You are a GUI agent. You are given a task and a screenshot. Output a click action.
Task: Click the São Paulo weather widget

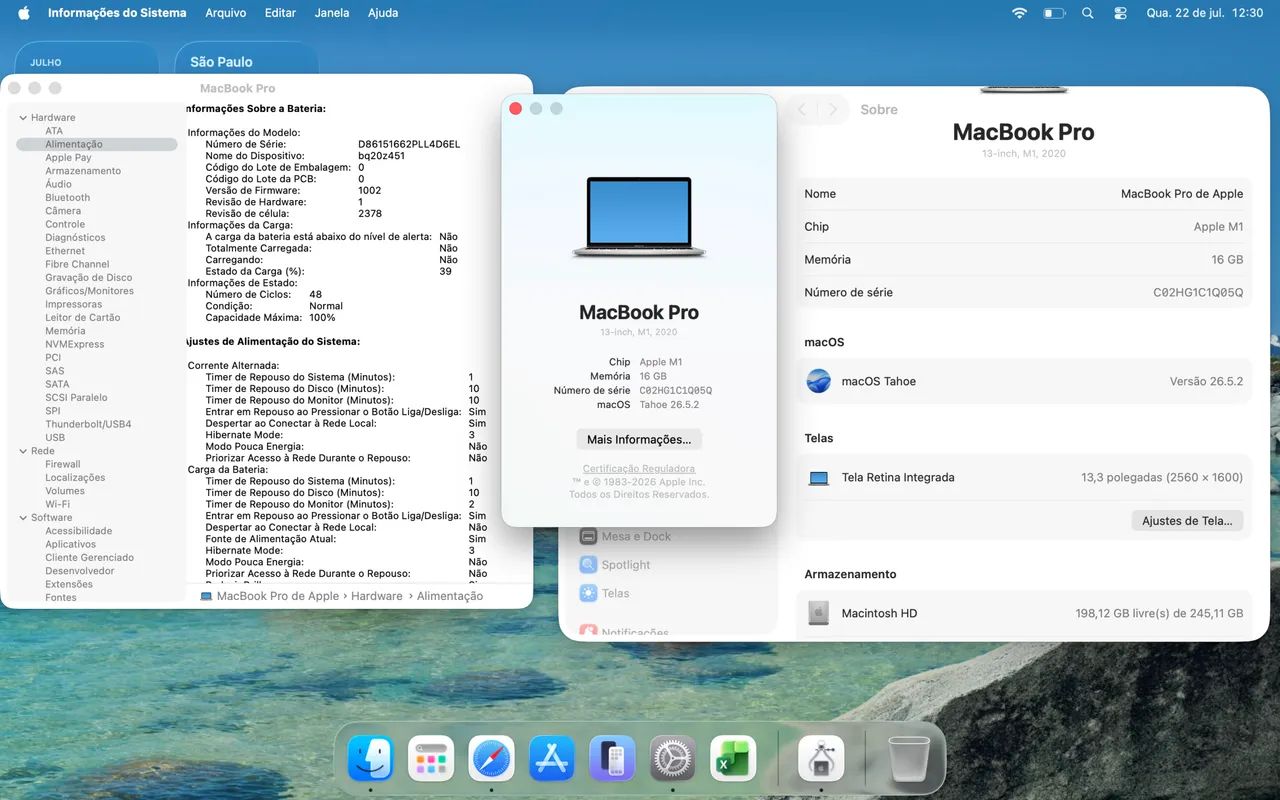pos(247,58)
